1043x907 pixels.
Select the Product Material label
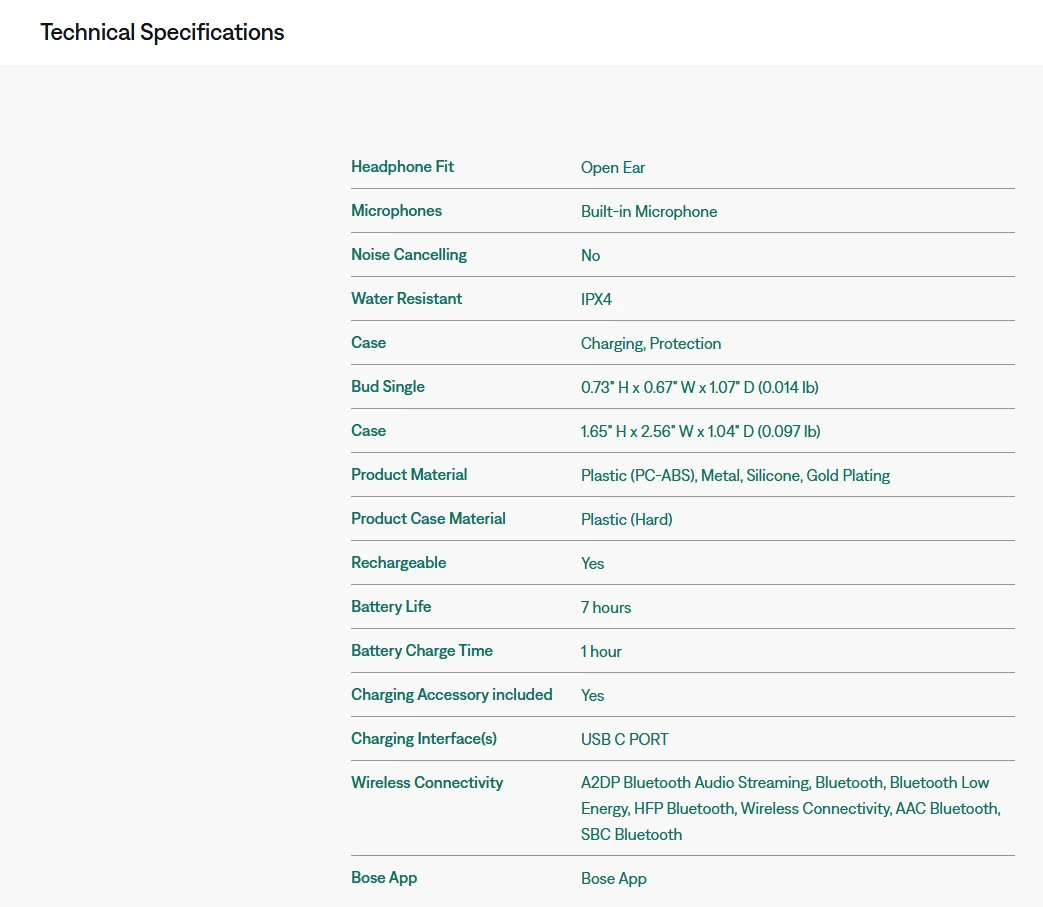(409, 474)
